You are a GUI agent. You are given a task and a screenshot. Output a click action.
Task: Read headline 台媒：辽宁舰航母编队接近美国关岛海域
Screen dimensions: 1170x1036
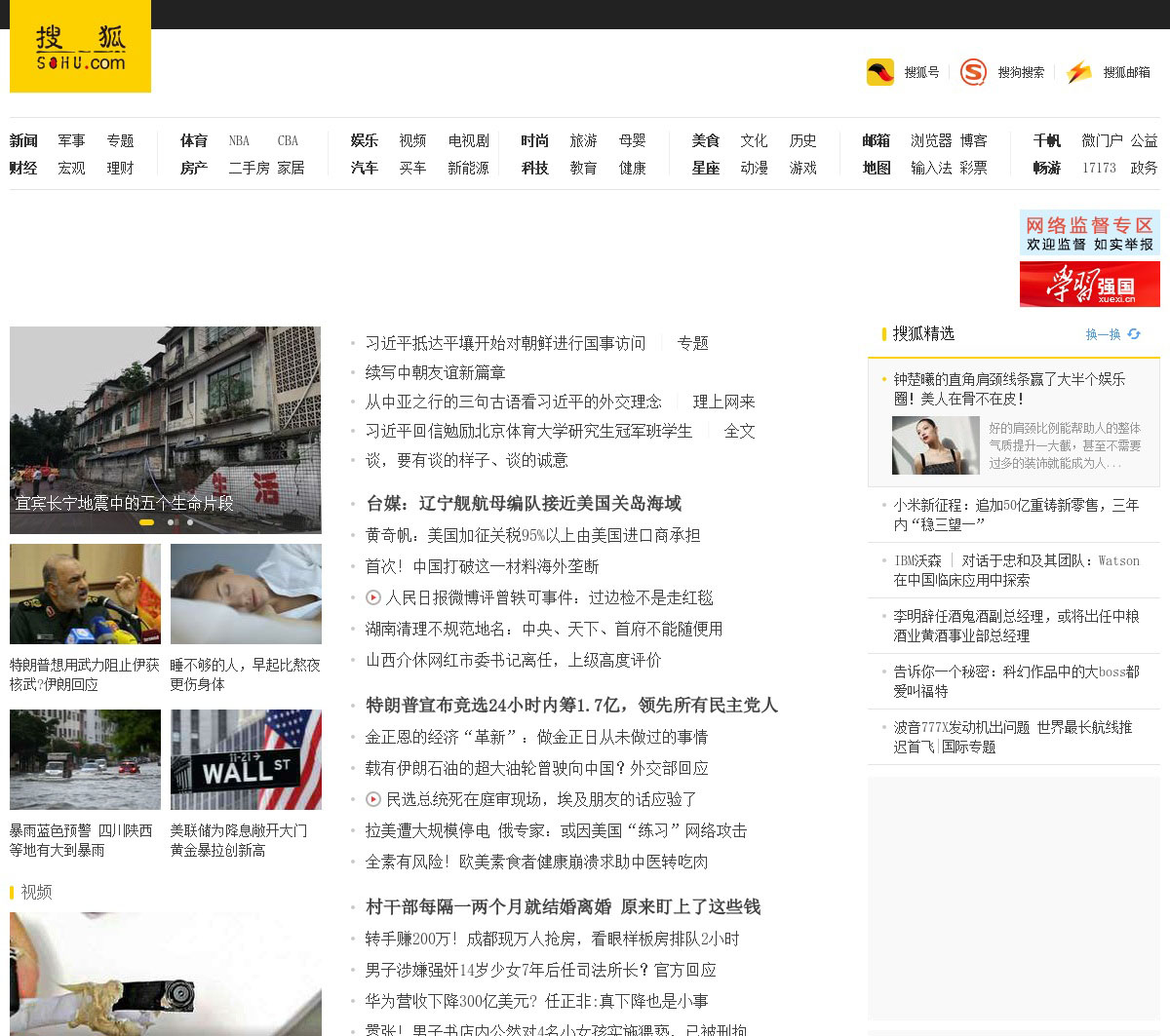click(x=524, y=504)
